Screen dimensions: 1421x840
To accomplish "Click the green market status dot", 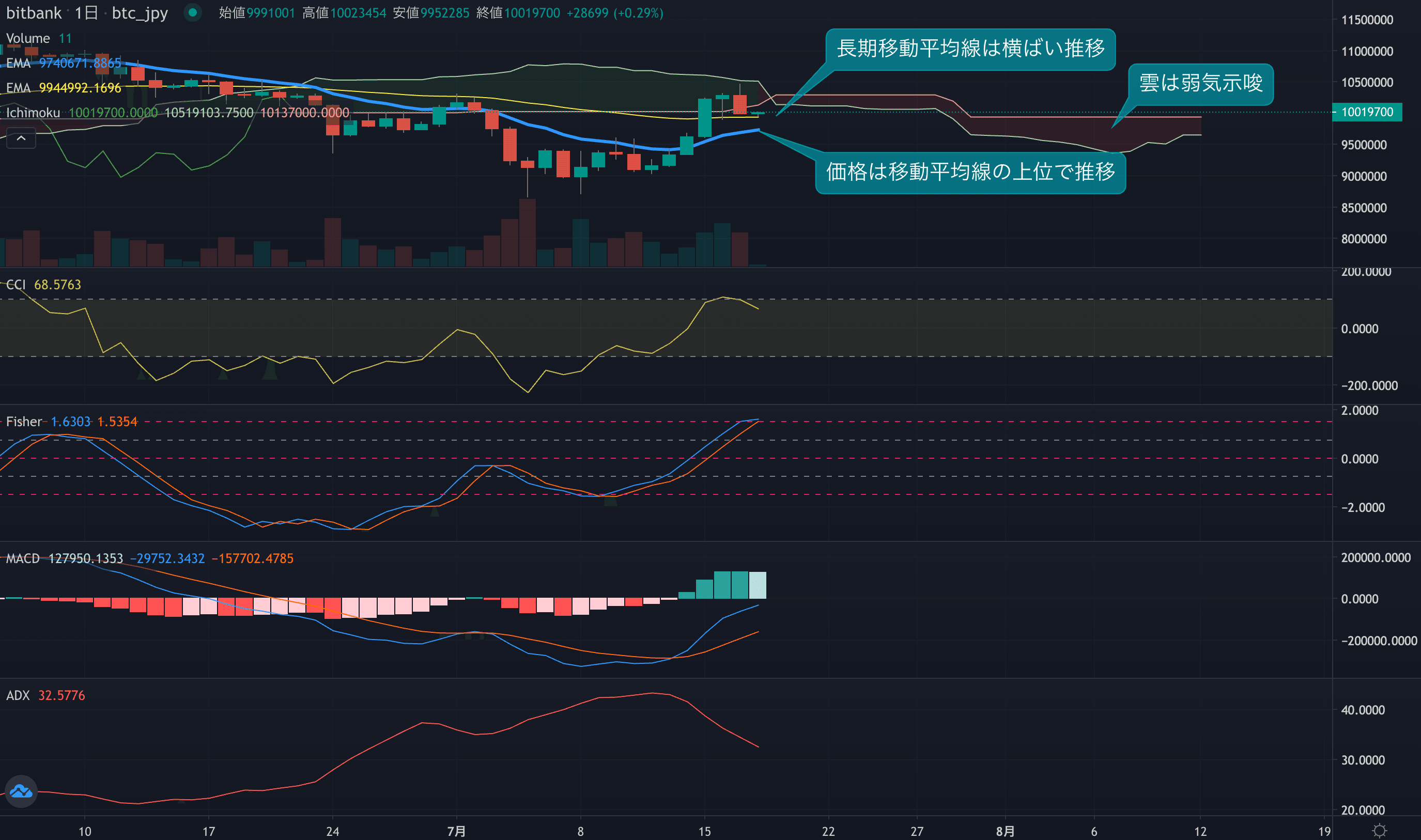I will point(193,12).
